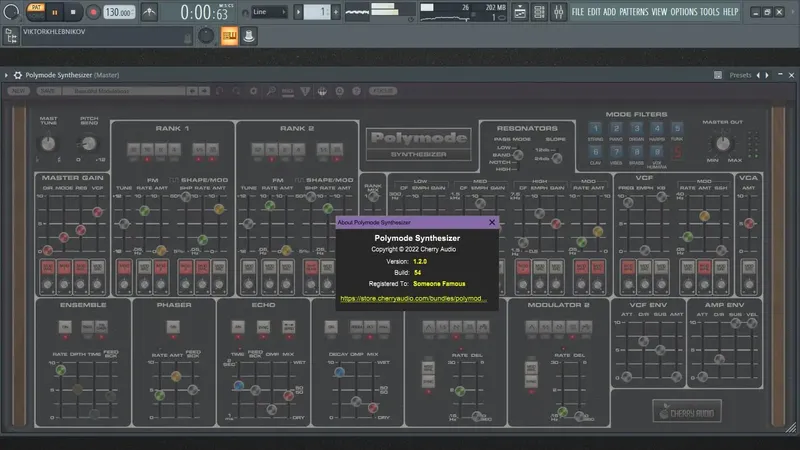Click the Cherry Audio logo
Screen dimensions: 800x450
[687, 411]
